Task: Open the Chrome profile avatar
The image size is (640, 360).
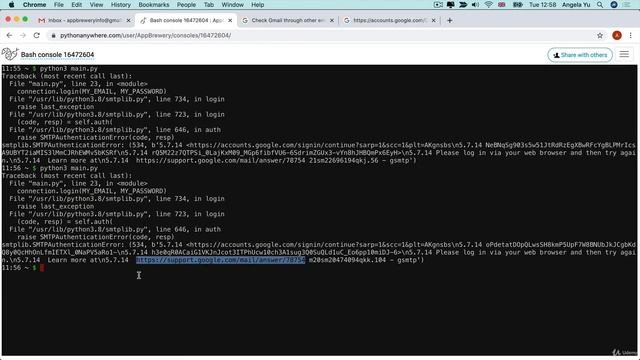Action: (617, 36)
